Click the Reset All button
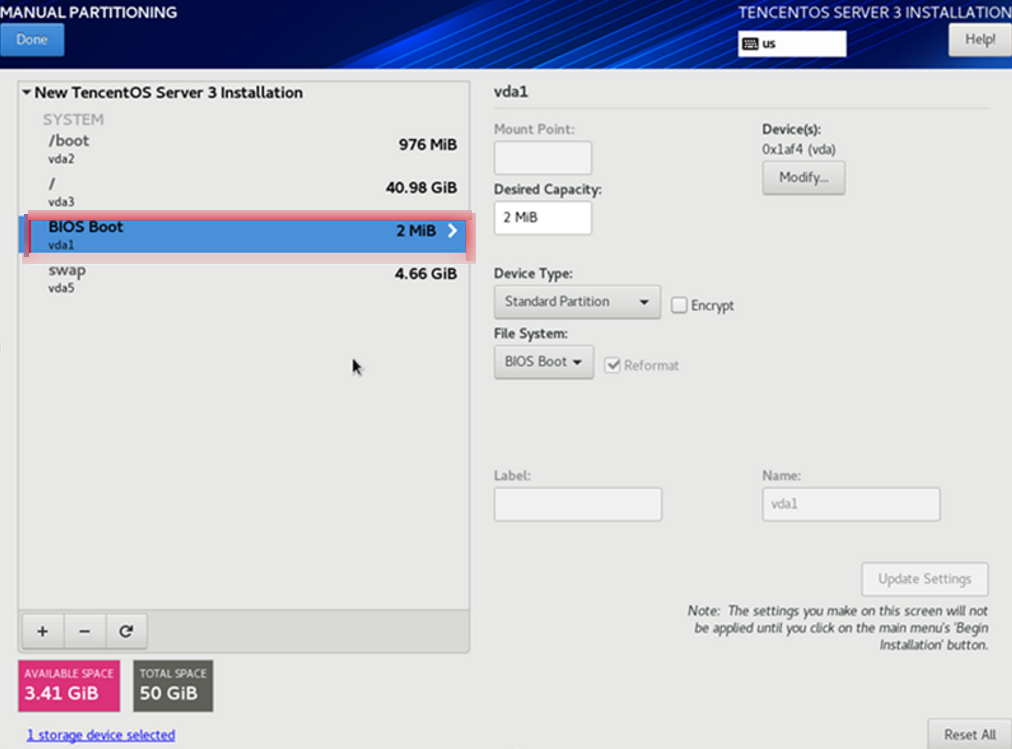Screen dimensions: 1012x749 [969, 734]
